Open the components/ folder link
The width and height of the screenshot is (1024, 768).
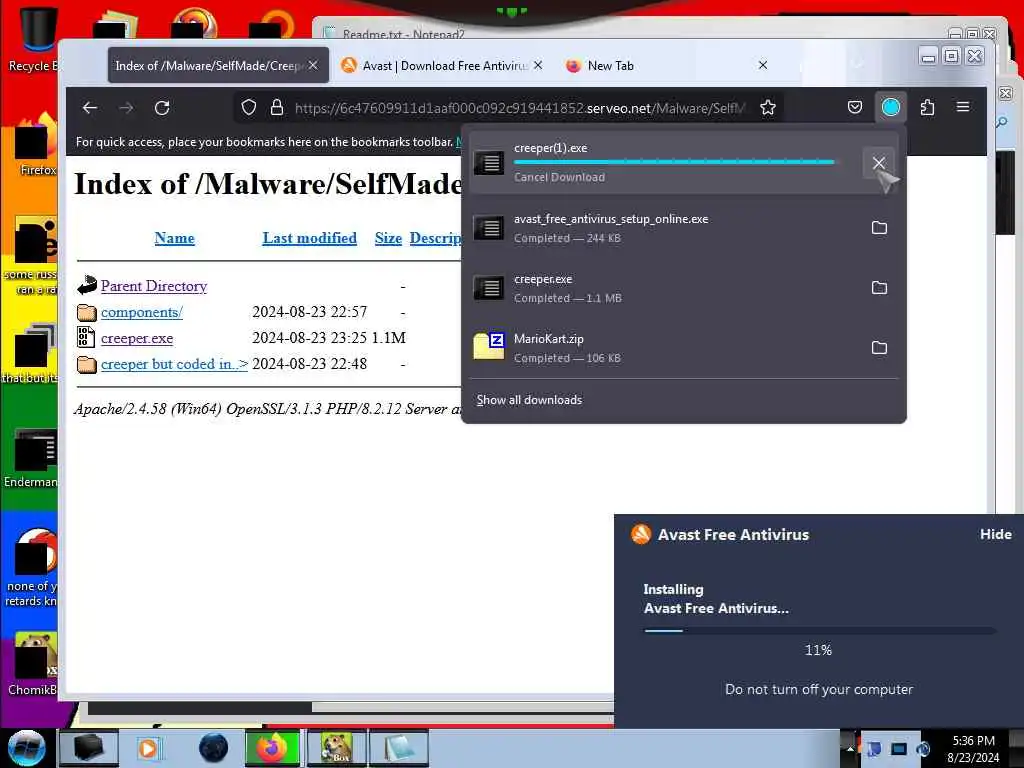(x=142, y=312)
